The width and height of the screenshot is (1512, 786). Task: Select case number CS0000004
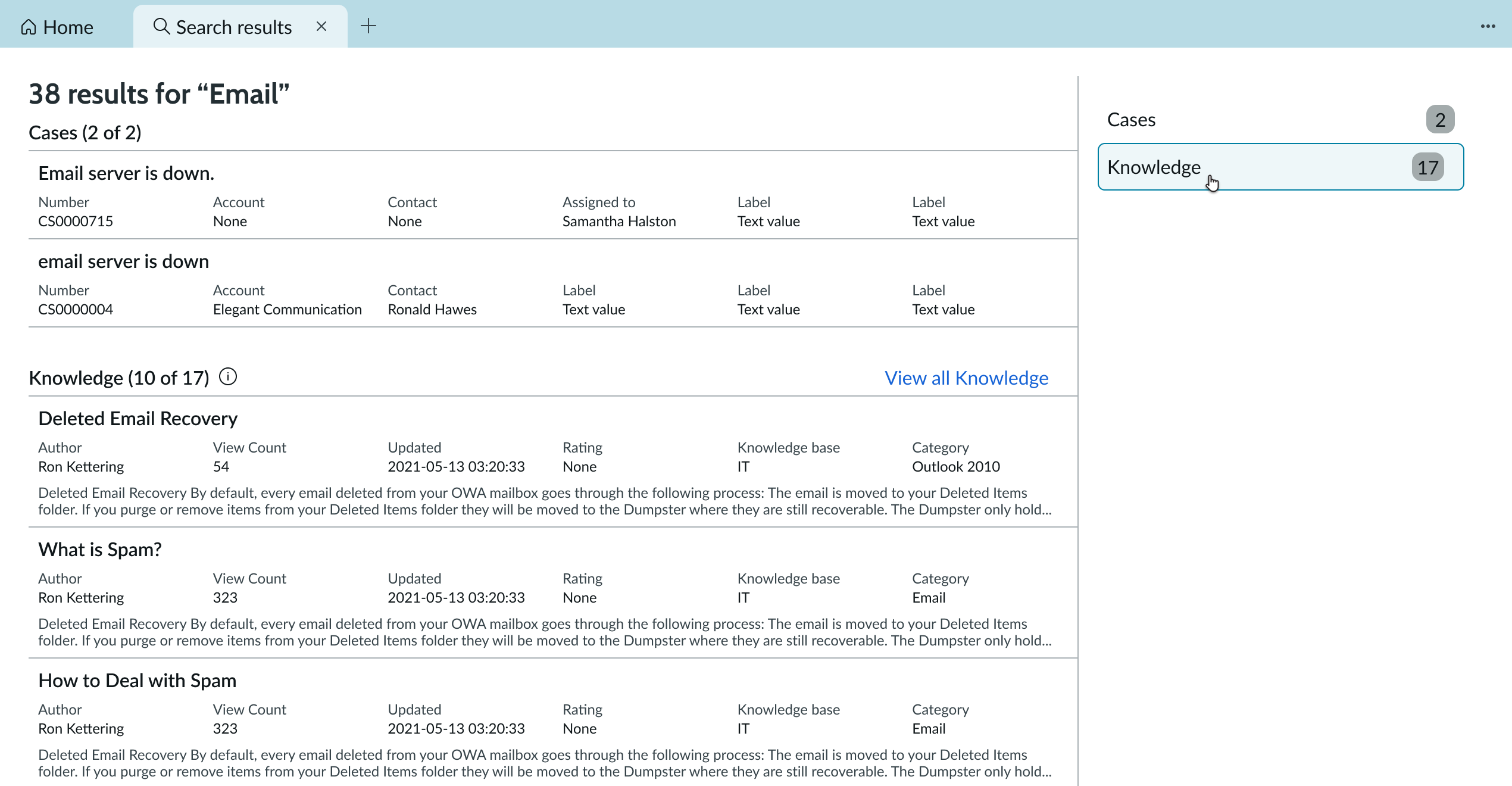[x=76, y=310]
